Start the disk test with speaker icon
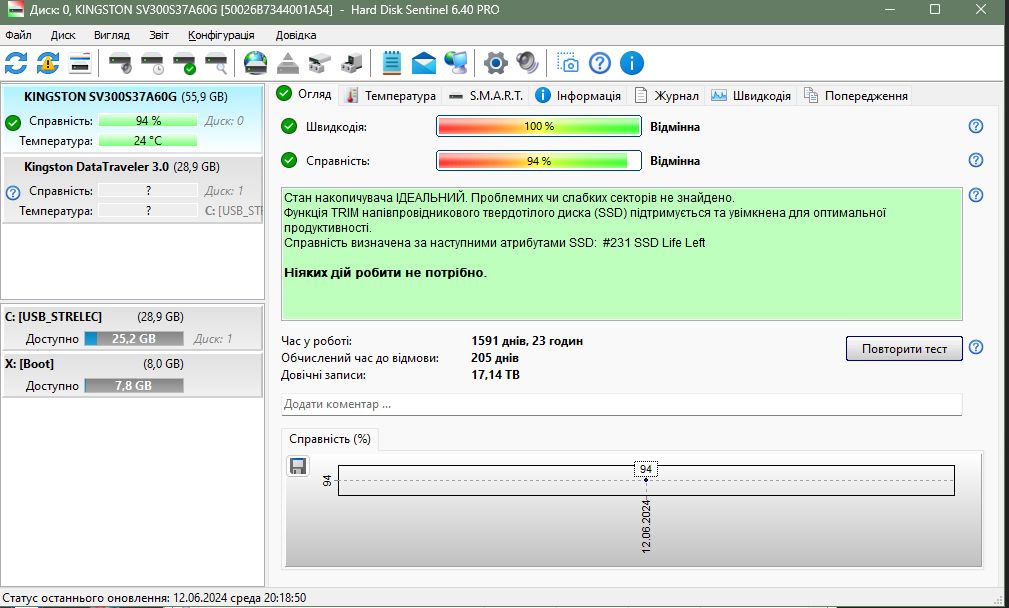 [x=120, y=63]
